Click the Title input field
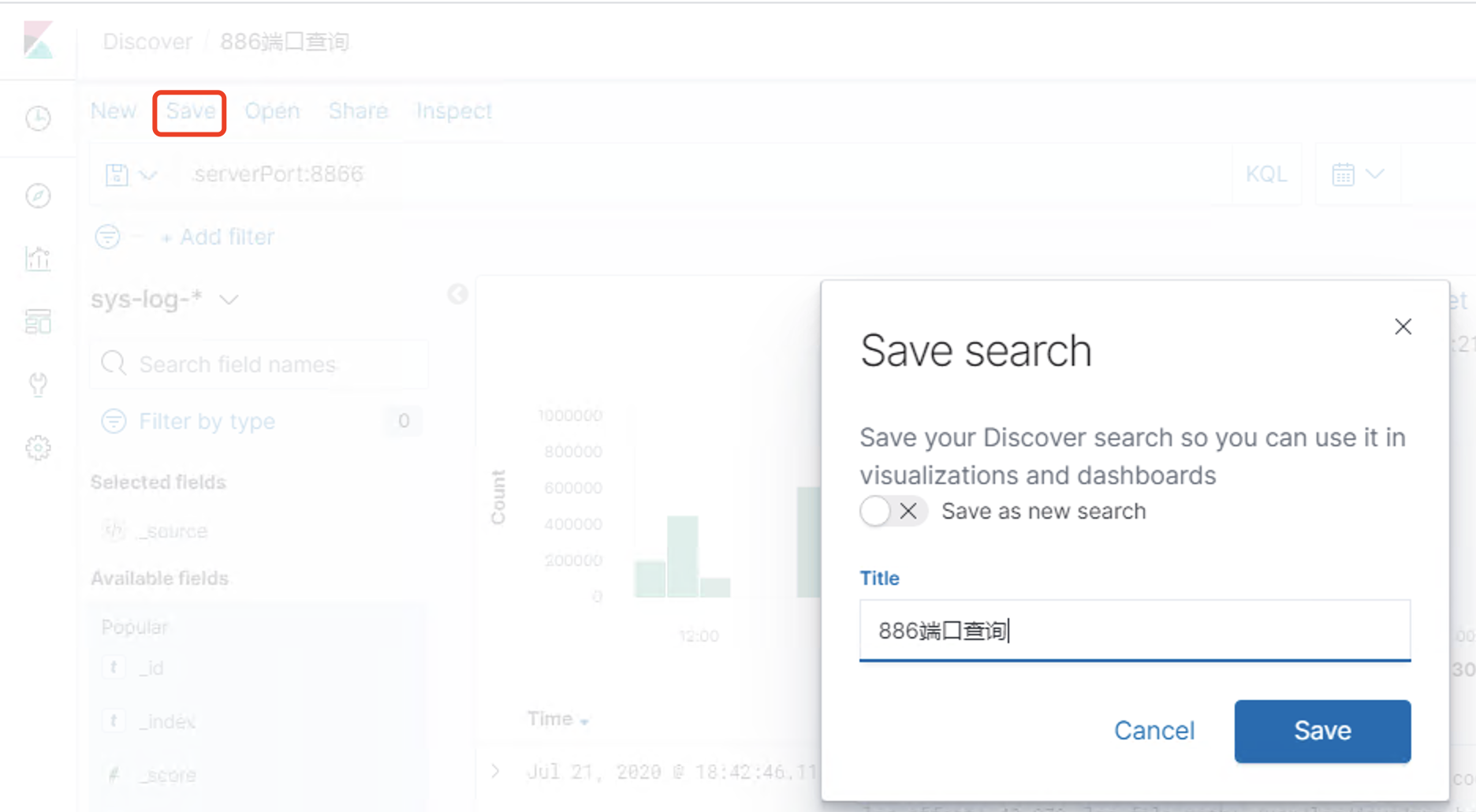1476x812 pixels. point(1134,631)
